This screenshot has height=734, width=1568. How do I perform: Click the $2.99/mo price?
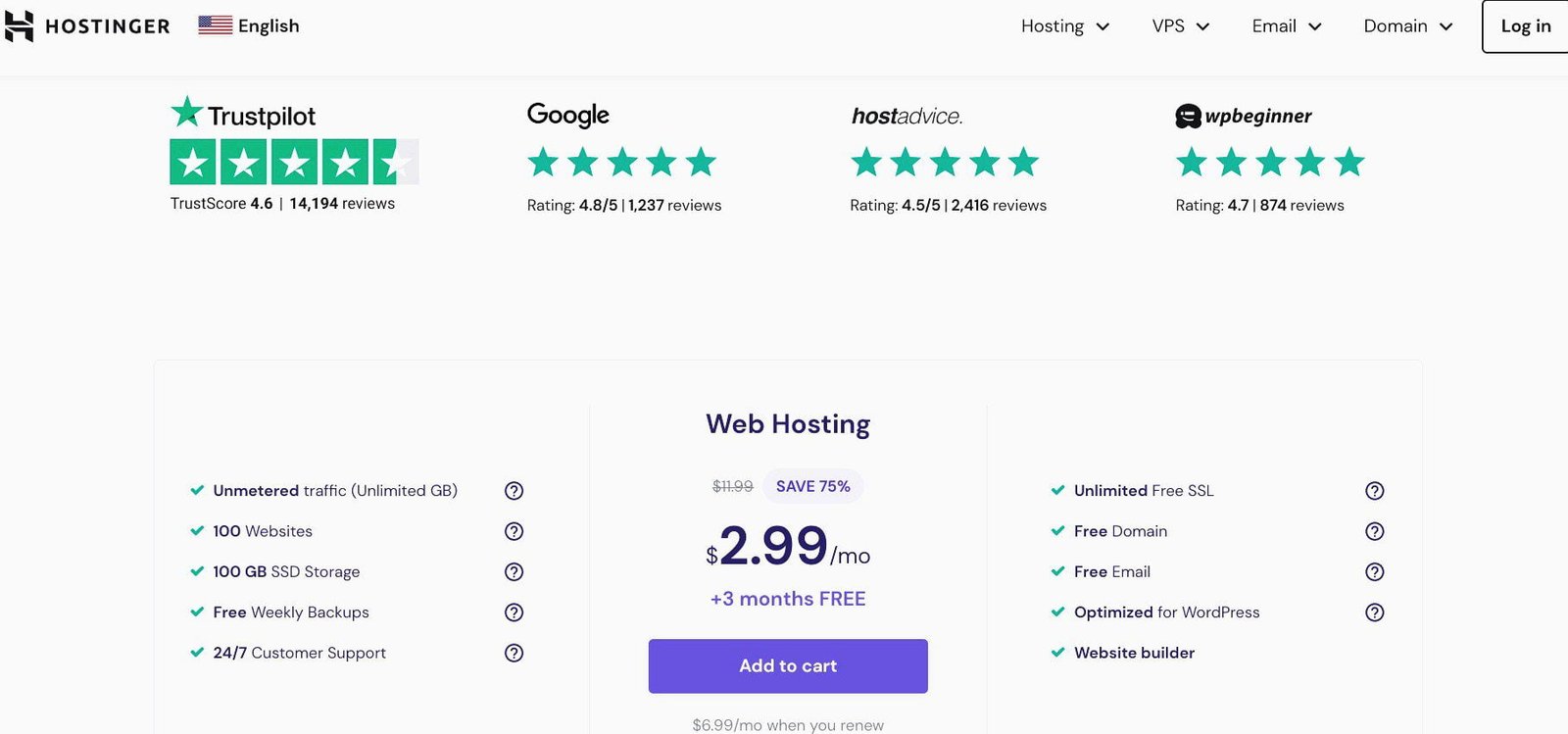point(788,548)
